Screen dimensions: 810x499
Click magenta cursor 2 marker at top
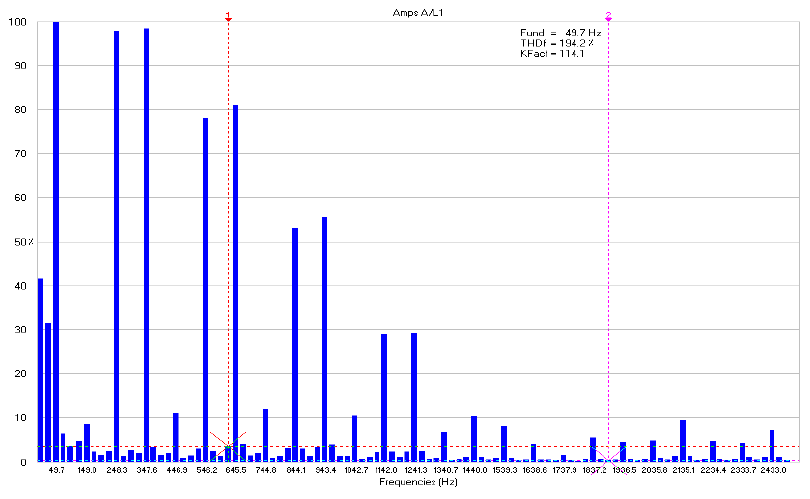click(608, 17)
